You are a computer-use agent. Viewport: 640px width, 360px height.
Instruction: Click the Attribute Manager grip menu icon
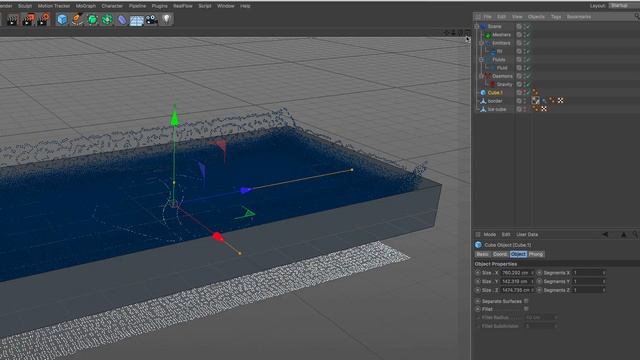478,234
